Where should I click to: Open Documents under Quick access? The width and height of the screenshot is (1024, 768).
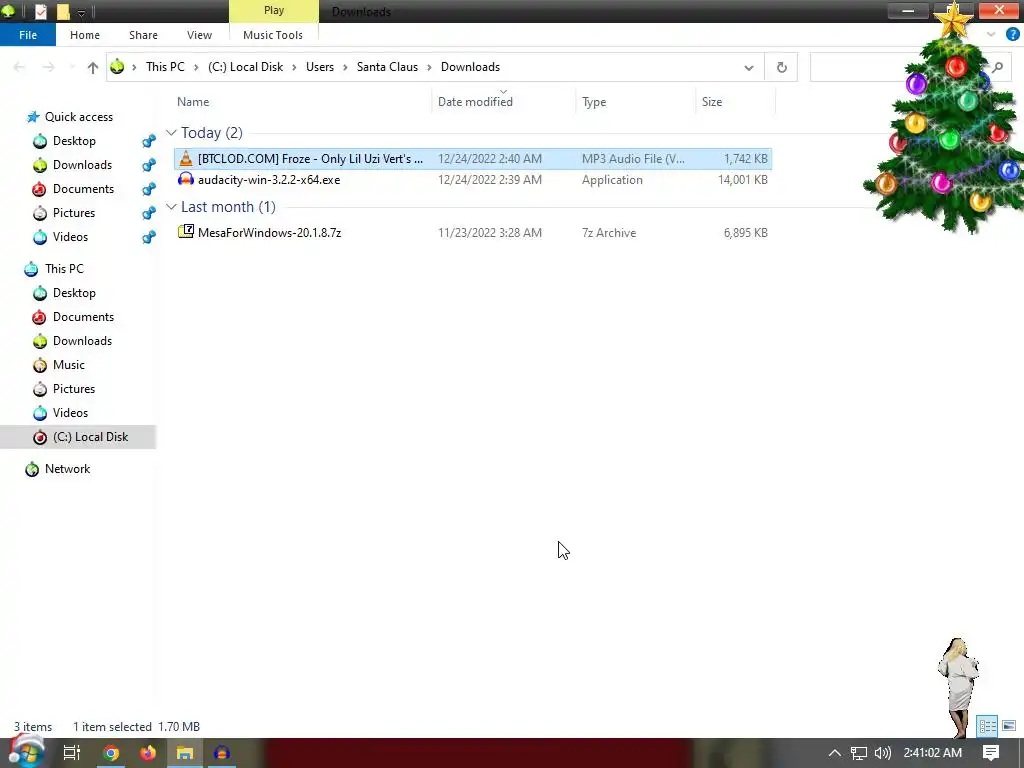(x=83, y=189)
